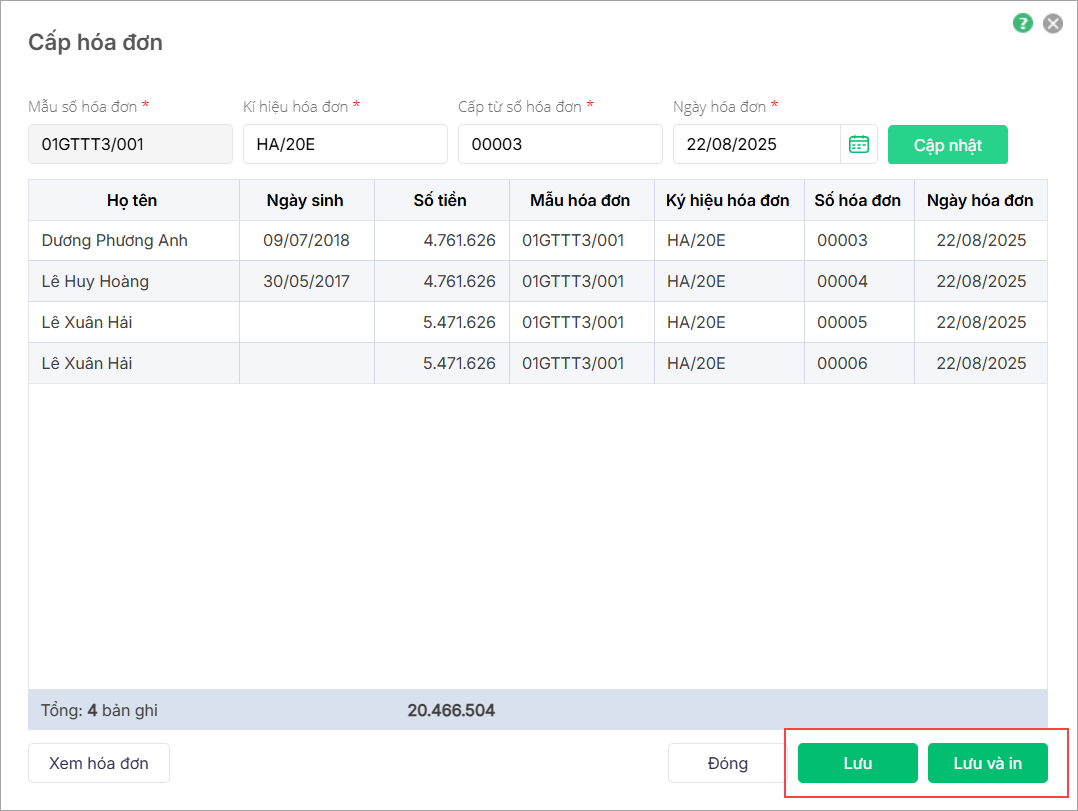Click the Lưu và in button
The image size is (1078, 811).
(x=987, y=763)
